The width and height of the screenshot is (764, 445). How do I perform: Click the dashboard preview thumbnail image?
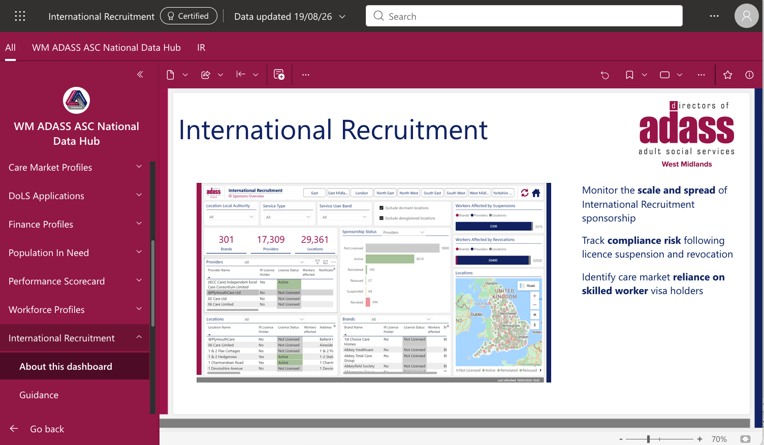(374, 283)
